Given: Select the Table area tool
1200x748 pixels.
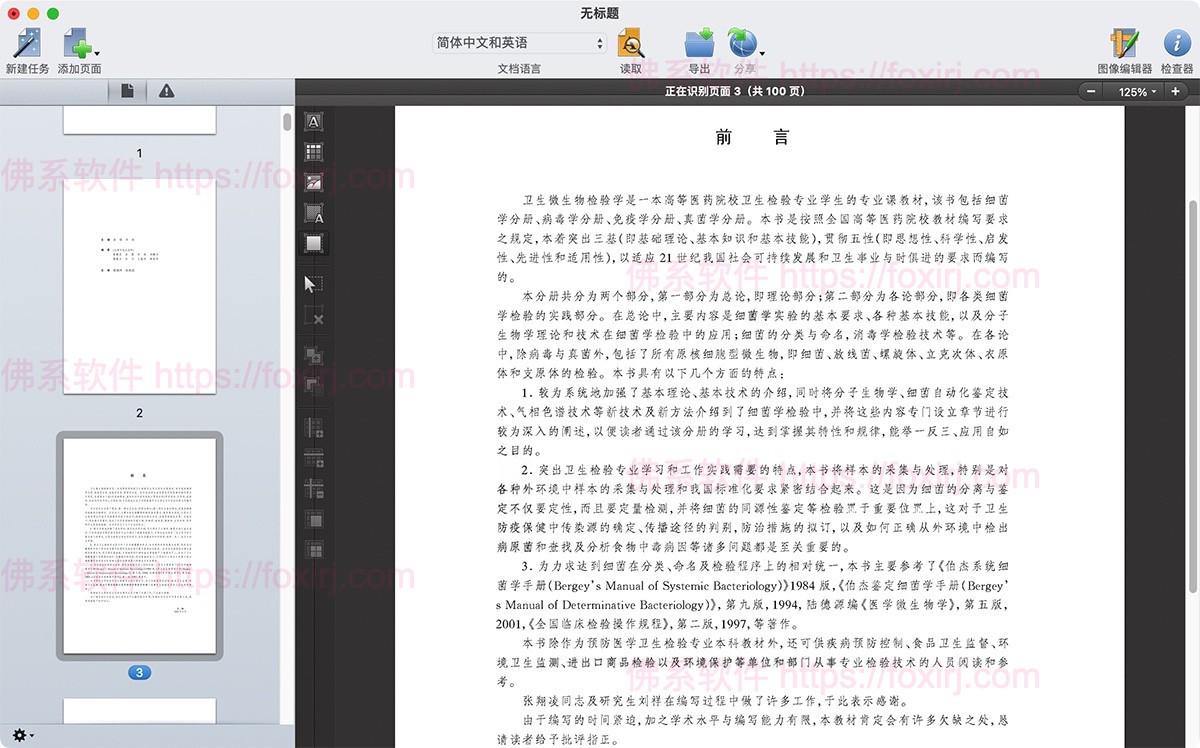Looking at the screenshot, I should tap(313, 151).
